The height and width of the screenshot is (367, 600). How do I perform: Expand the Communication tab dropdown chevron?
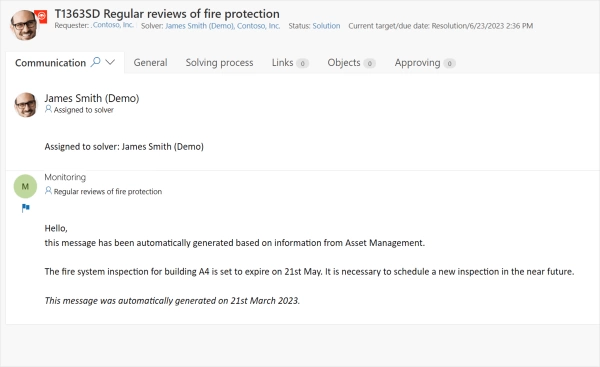pyautogui.click(x=110, y=62)
